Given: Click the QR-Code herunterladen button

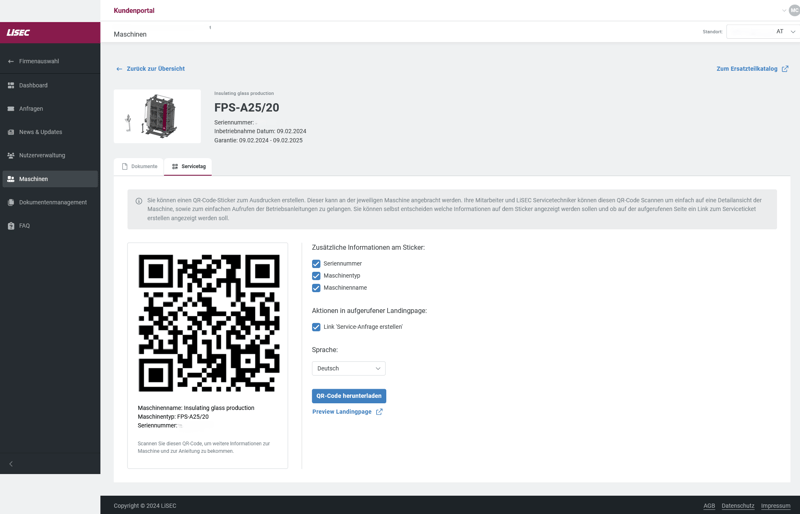Looking at the screenshot, I should [349, 396].
